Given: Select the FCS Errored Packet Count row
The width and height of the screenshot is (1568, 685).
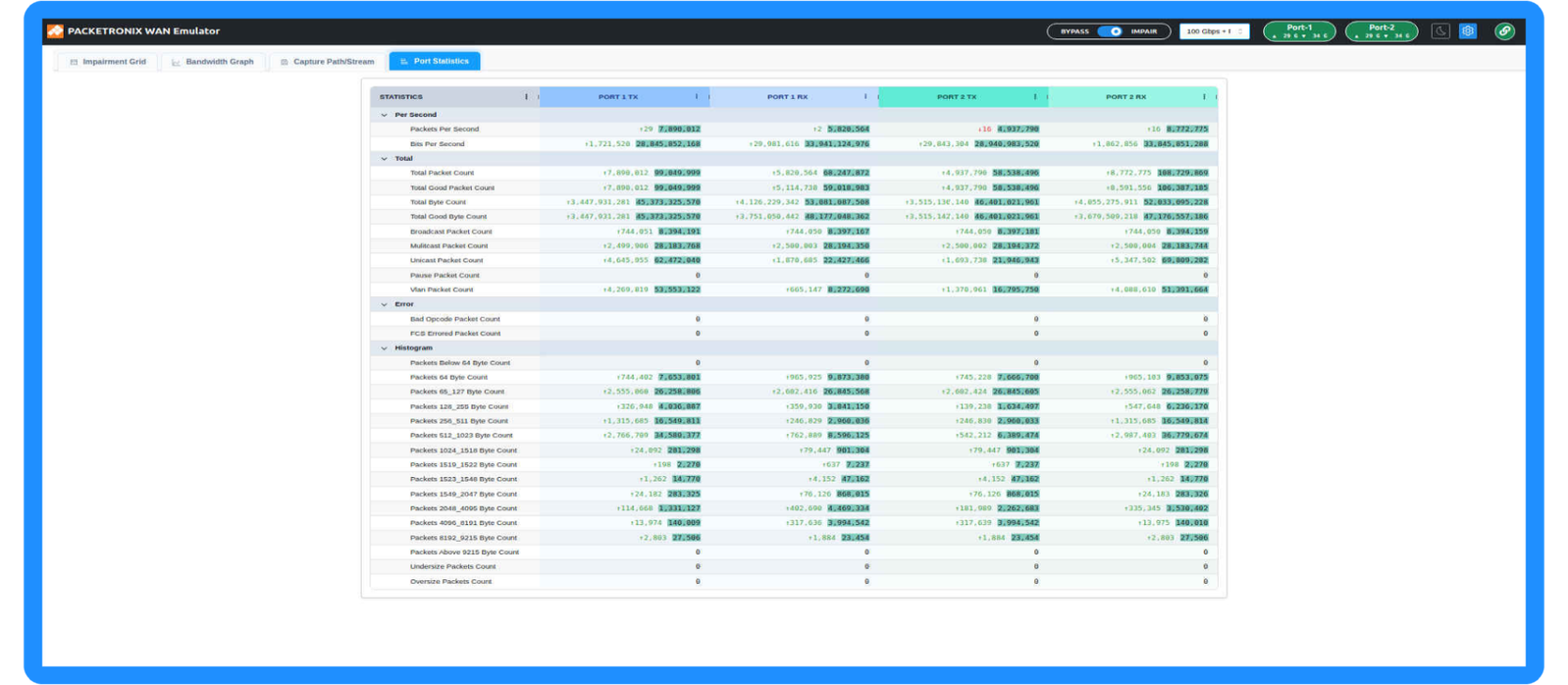Looking at the screenshot, I should click(x=455, y=334).
